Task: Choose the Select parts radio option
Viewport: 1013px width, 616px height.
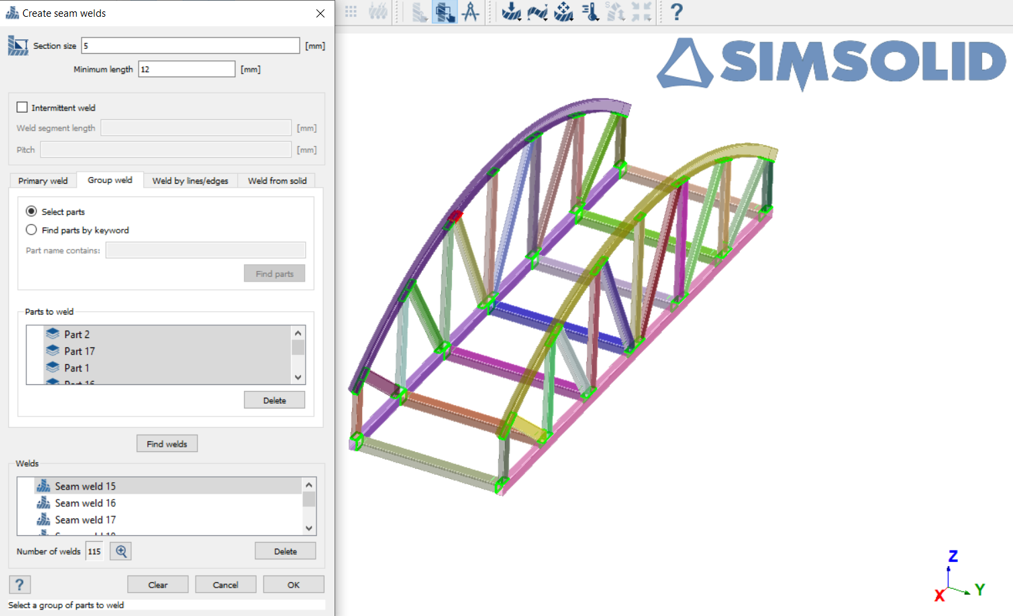Action: 32,212
